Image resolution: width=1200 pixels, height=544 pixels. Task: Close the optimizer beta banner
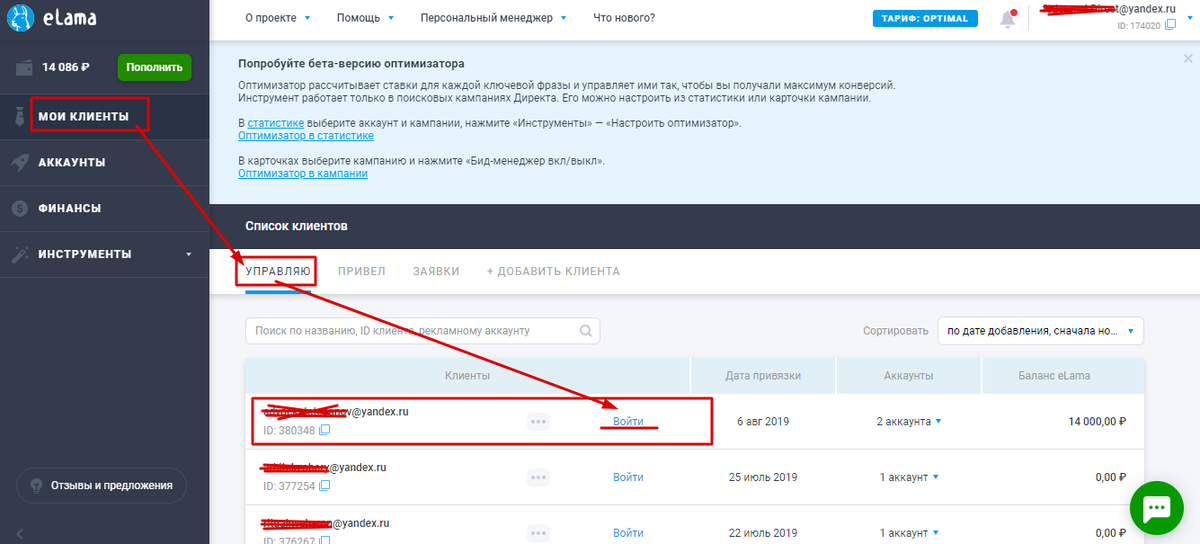point(1187,59)
